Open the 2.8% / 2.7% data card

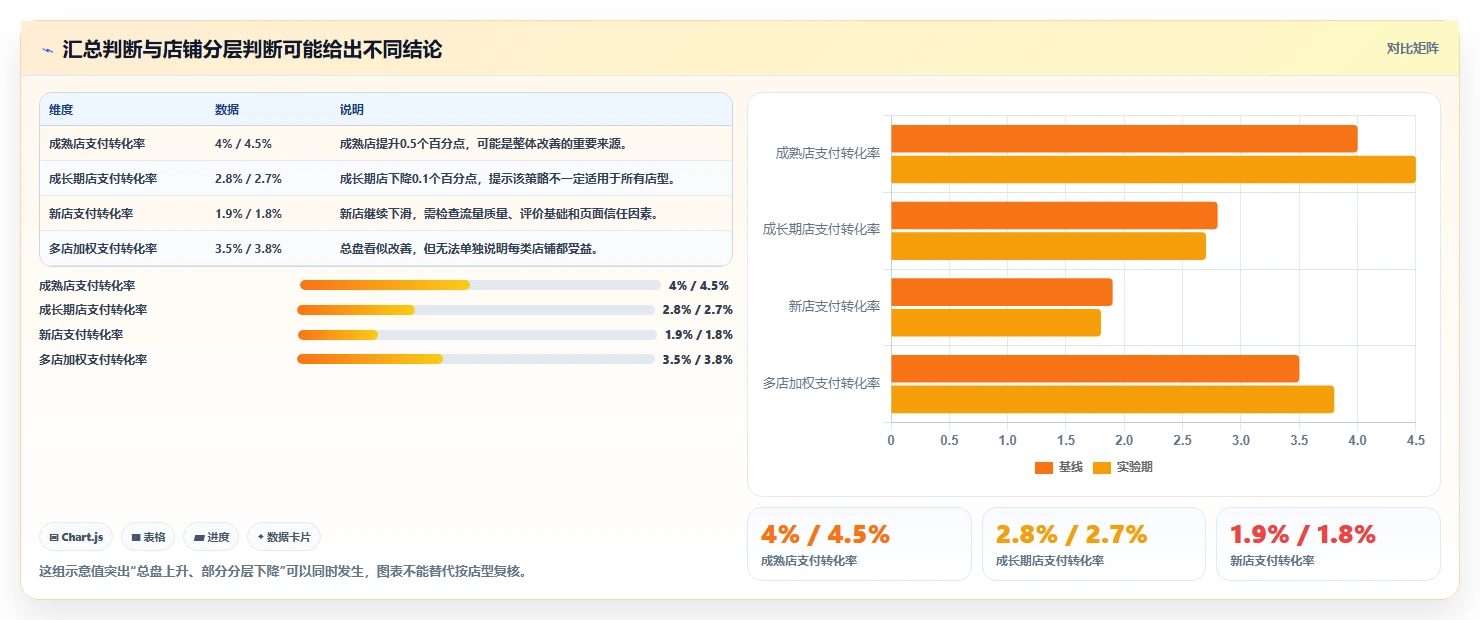pyautogui.click(x=1093, y=544)
